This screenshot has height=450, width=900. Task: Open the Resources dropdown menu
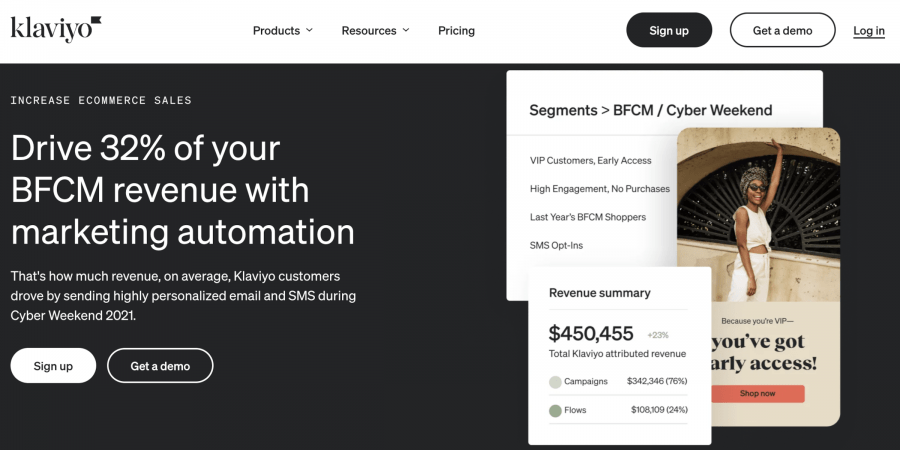(x=375, y=30)
